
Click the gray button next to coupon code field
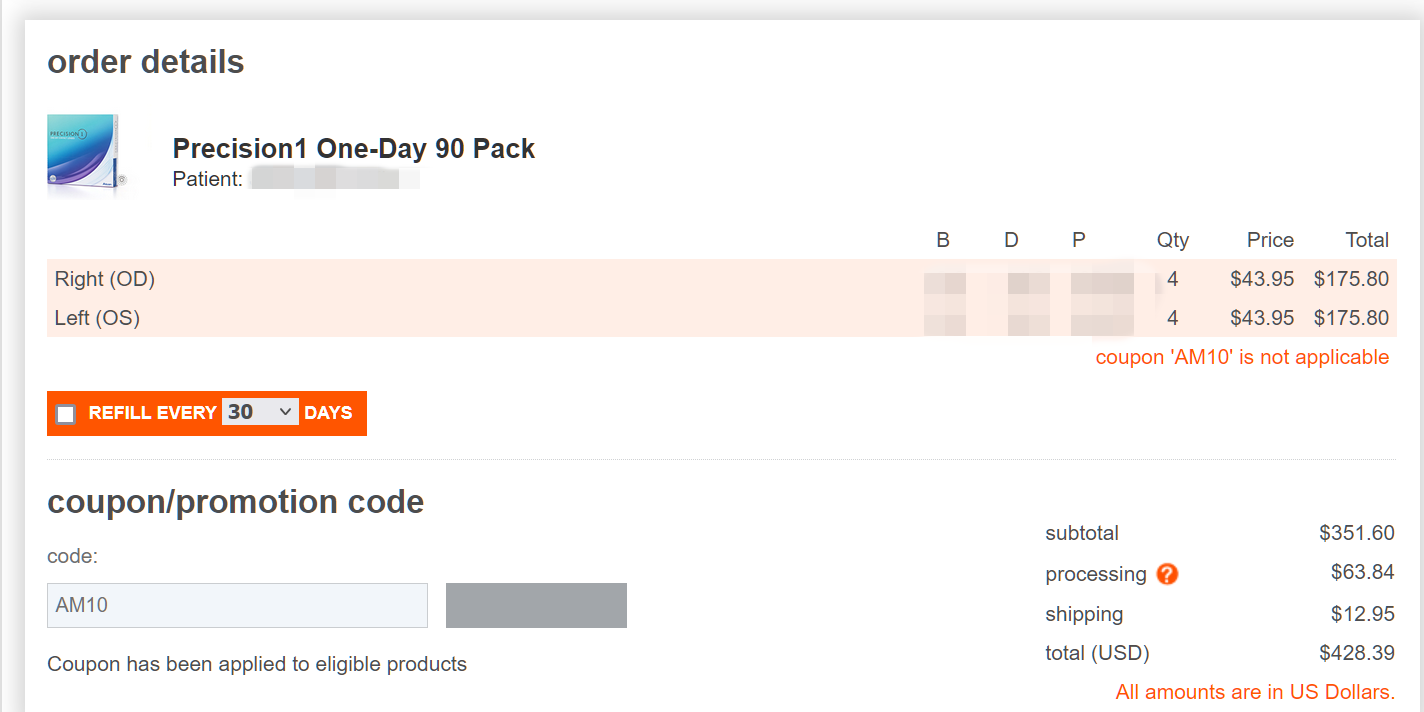[x=536, y=605]
